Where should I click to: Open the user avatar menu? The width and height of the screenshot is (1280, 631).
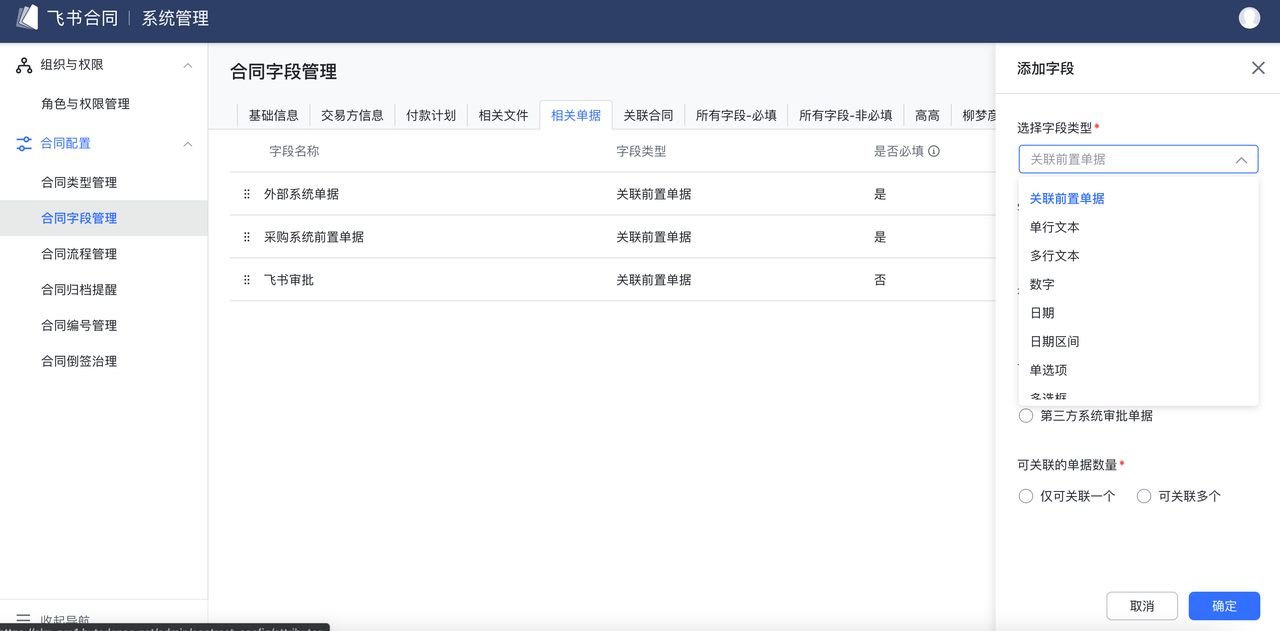pyautogui.click(x=1249, y=18)
